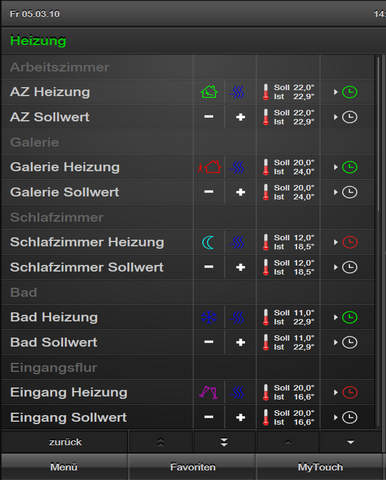Click the heating waves icon in Bad Heizung row

coord(237,317)
